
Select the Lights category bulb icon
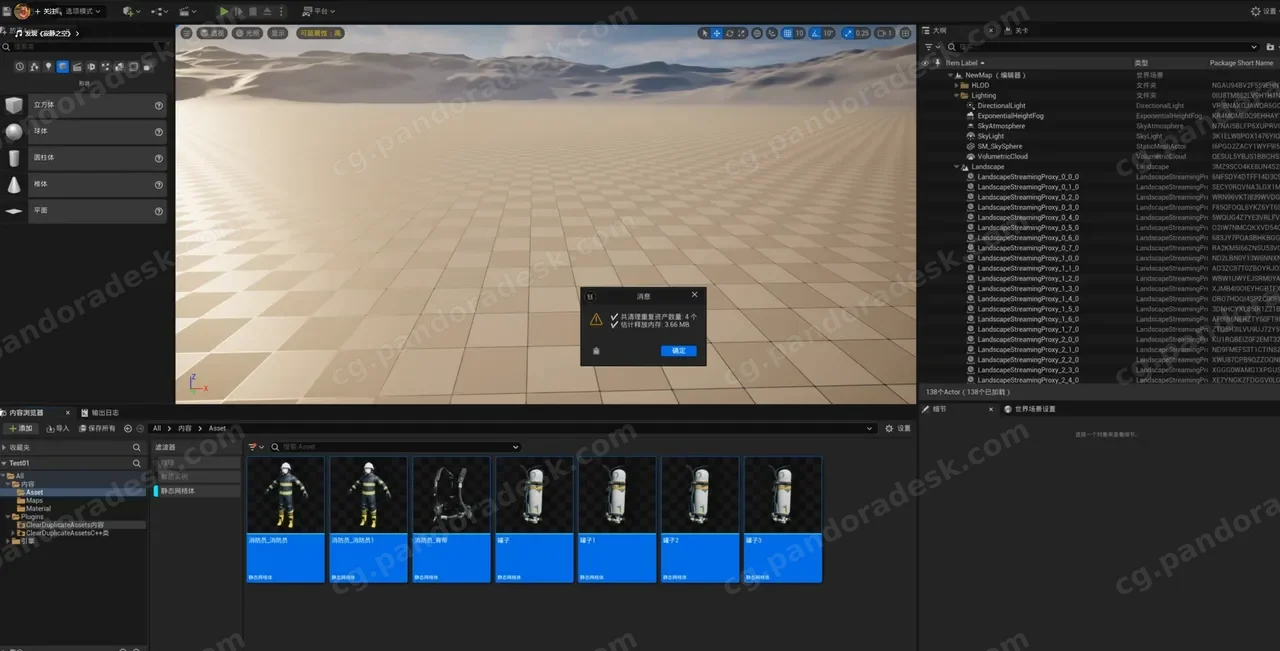coord(48,66)
